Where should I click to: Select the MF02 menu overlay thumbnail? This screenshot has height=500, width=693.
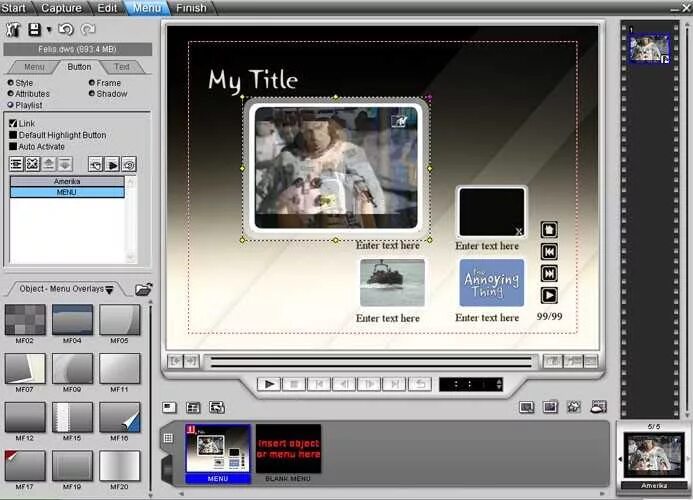(x=25, y=320)
